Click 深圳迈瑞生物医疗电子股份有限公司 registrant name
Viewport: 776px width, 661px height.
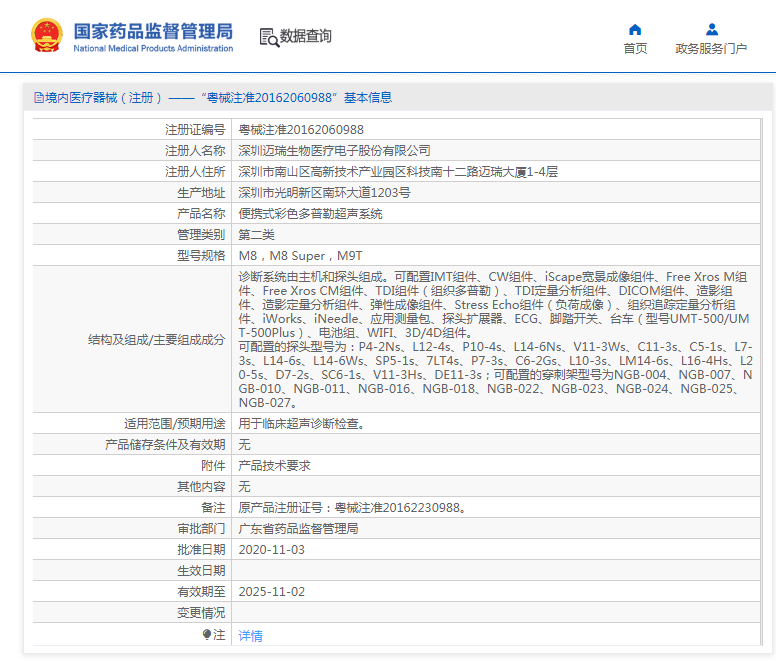point(335,150)
